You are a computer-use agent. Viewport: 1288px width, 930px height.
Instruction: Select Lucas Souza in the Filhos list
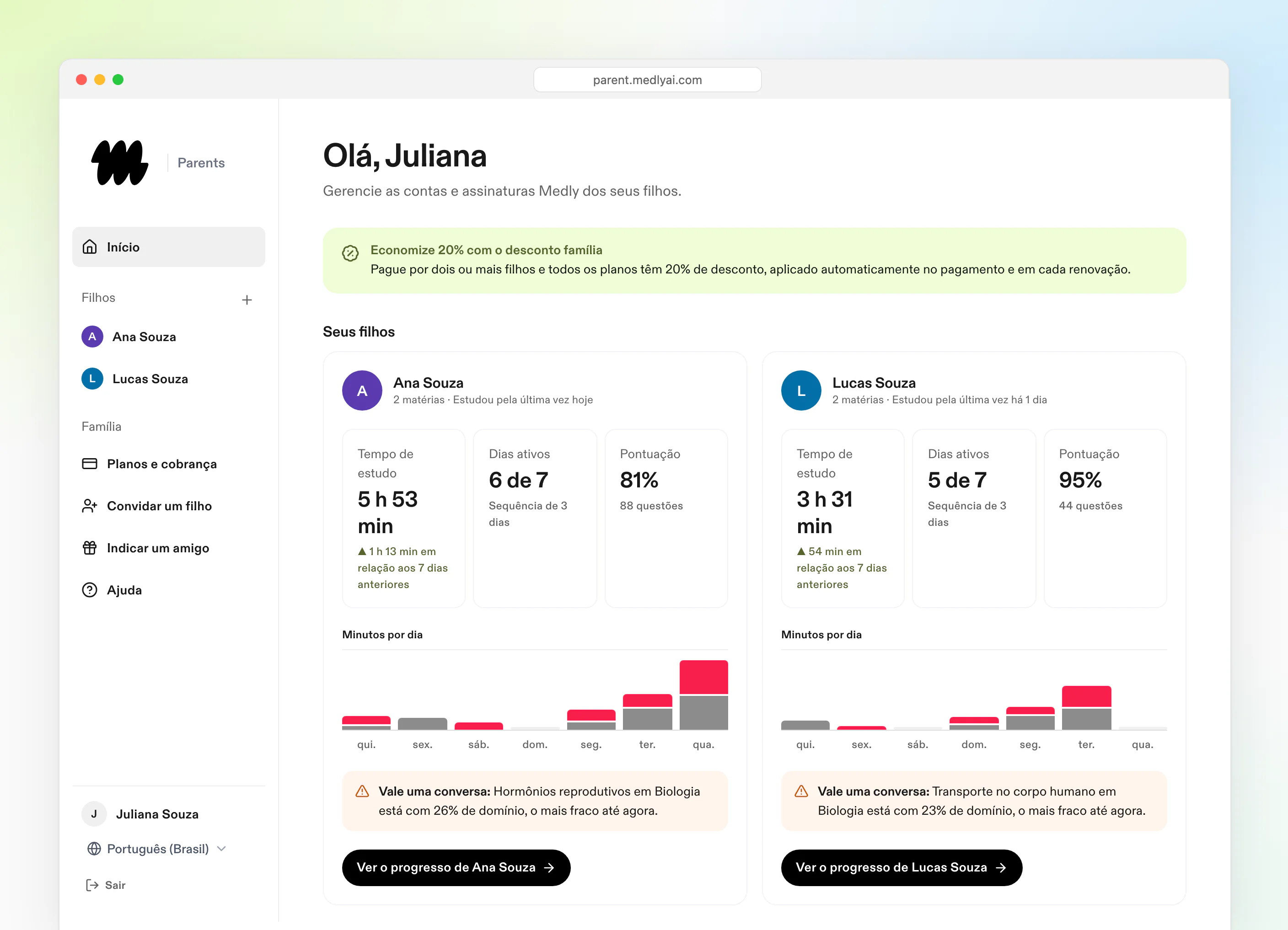(x=169, y=379)
